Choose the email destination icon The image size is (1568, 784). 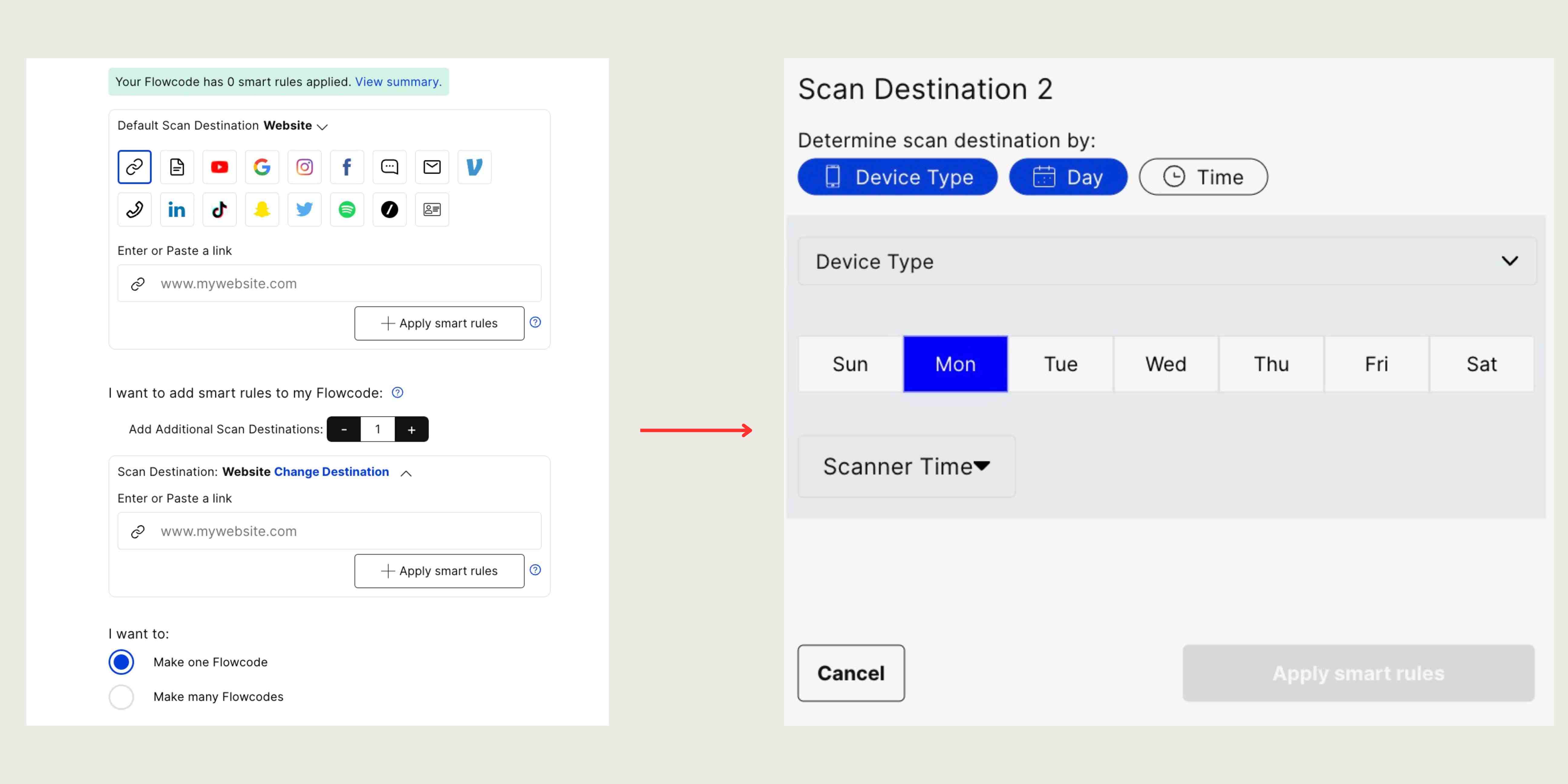(x=432, y=167)
